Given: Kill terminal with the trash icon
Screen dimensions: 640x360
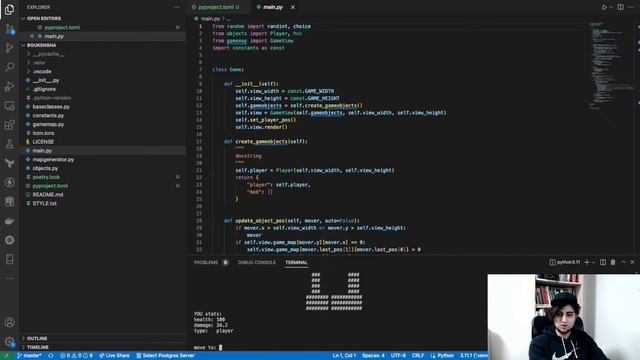Looking at the screenshot, I should (x=613, y=262).
